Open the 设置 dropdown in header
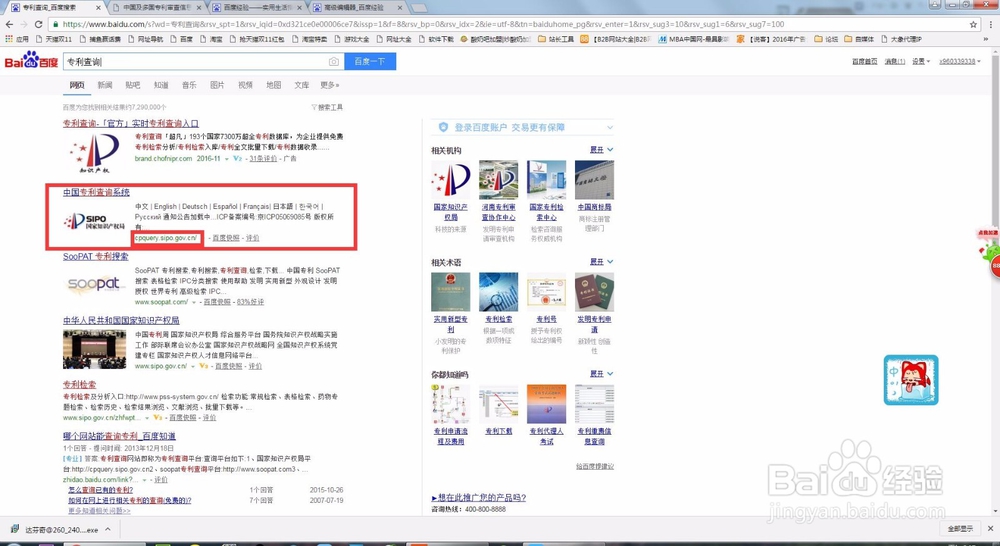This screenshot has width=1000, height=546. [x=921, y=61]
